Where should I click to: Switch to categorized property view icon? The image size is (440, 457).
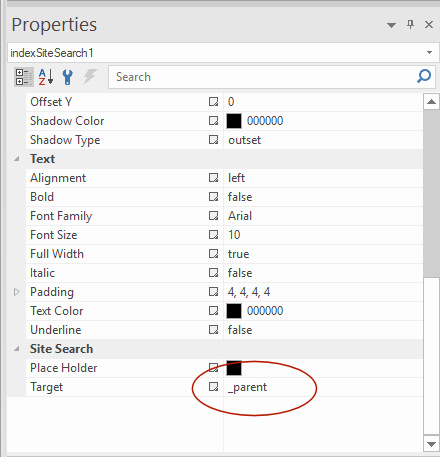pyautogui.click(x=24, y=77)
